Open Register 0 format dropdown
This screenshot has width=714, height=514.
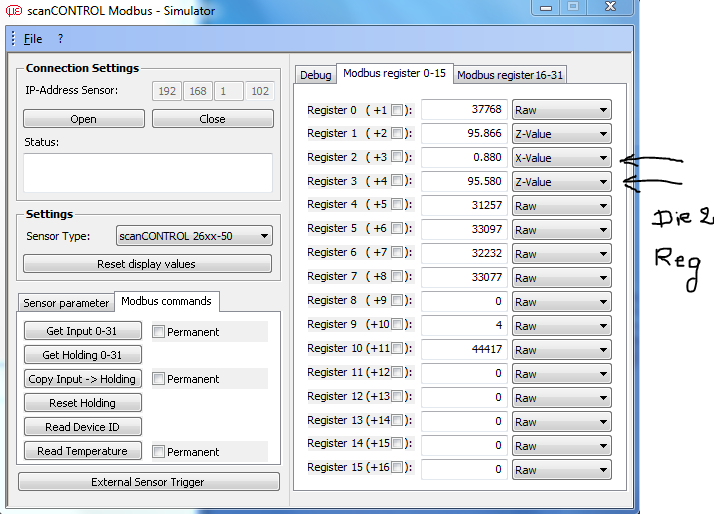pyautogui.click(x=561, y=110)
